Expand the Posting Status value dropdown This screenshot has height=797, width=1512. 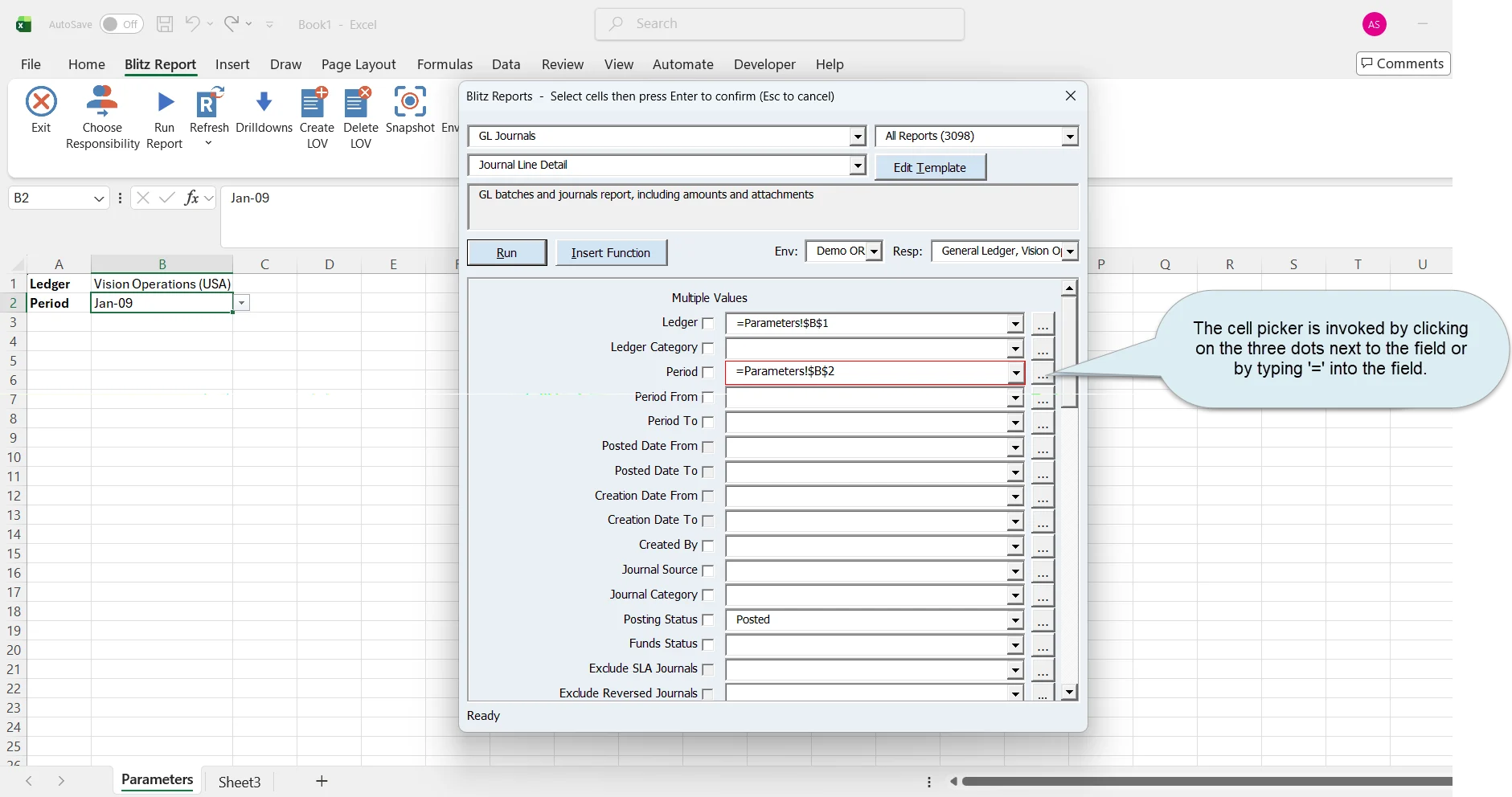tap(1015, 620)
